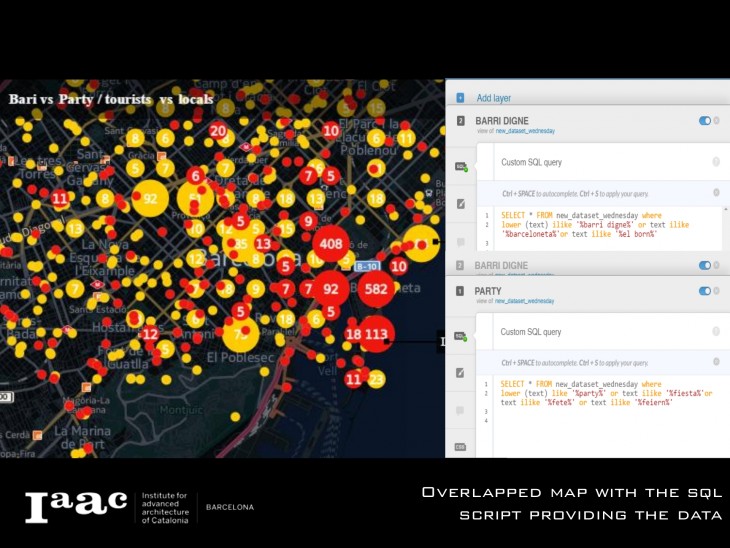
Task: Dismiss the autocomplete hint in BARRI DIGNE editor
Action: pos(716,192)
